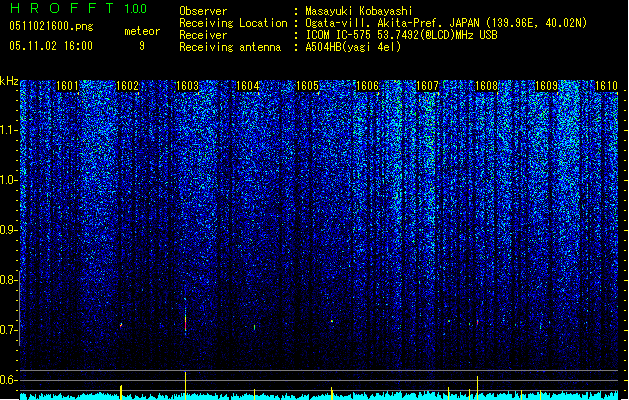Click the 1605 time marker
The width and height of the screenshot is (629, 400).
(307, 86)
